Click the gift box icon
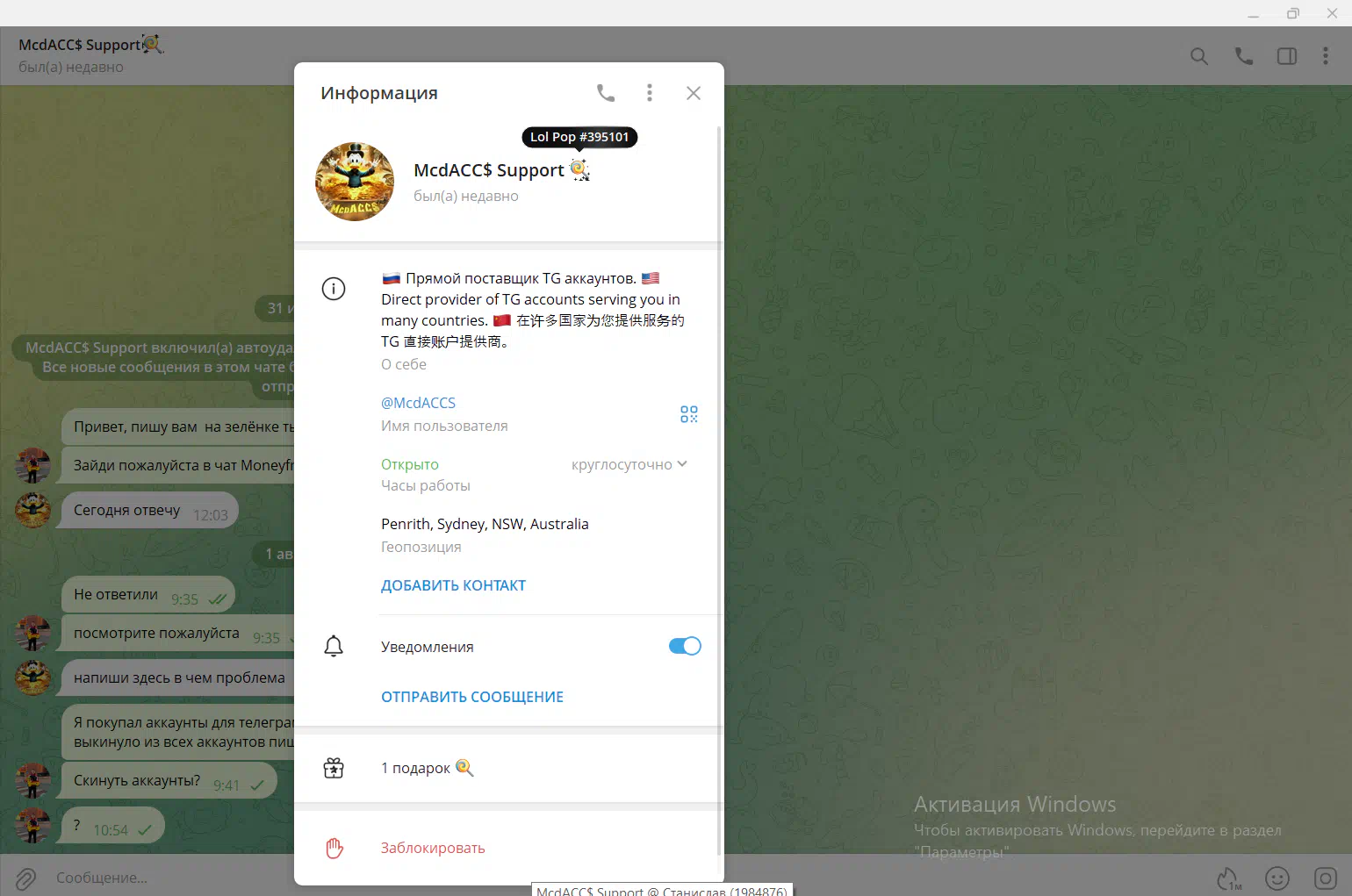Viewport: 1352px width, 896px height. [x=334, y=768]
